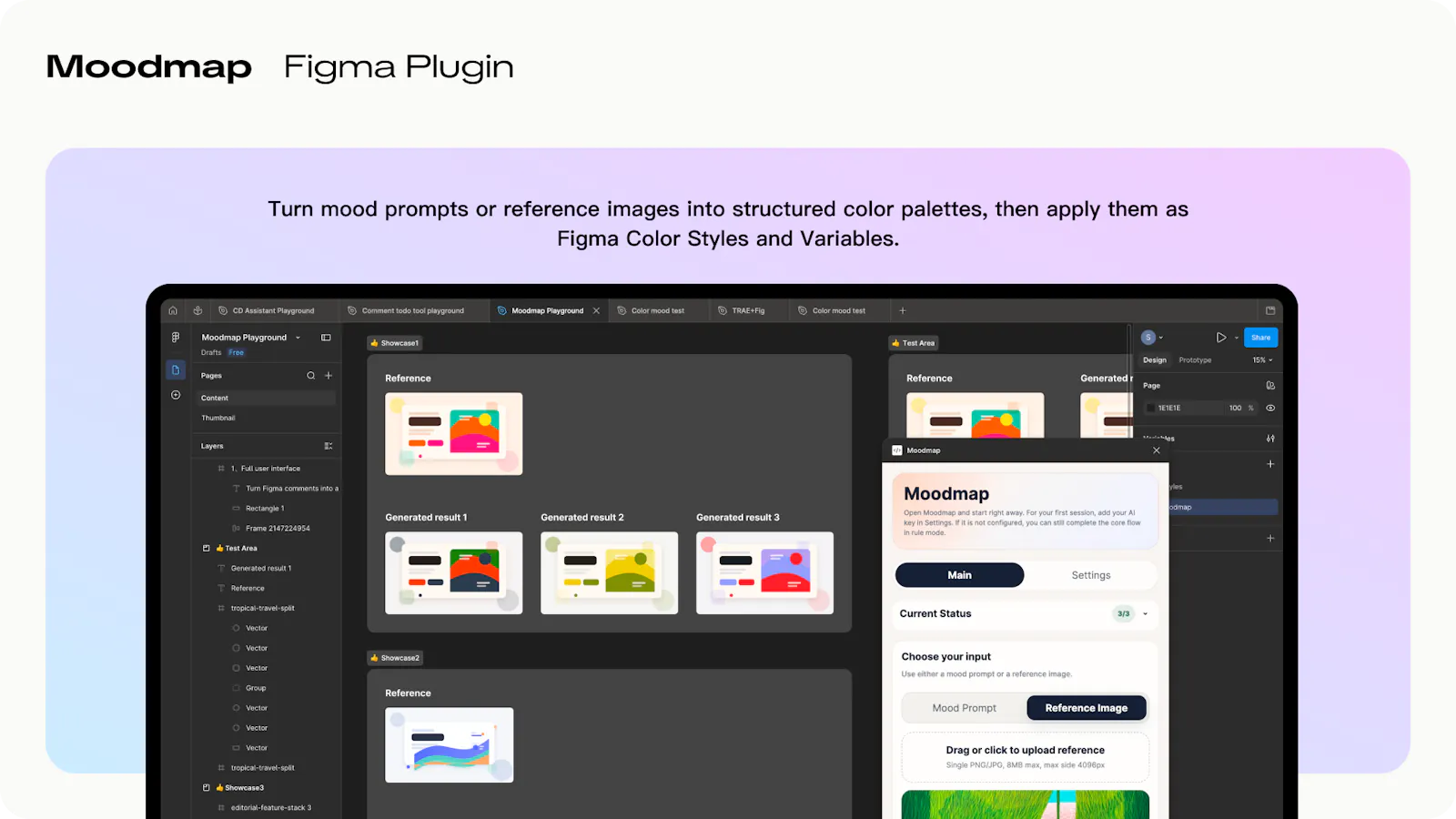The height and width of the screenshot is (819, 1456).
Task: Click the text icon of Generated result 1 layer
Action: pyautogui.click(x=221, y=569)
